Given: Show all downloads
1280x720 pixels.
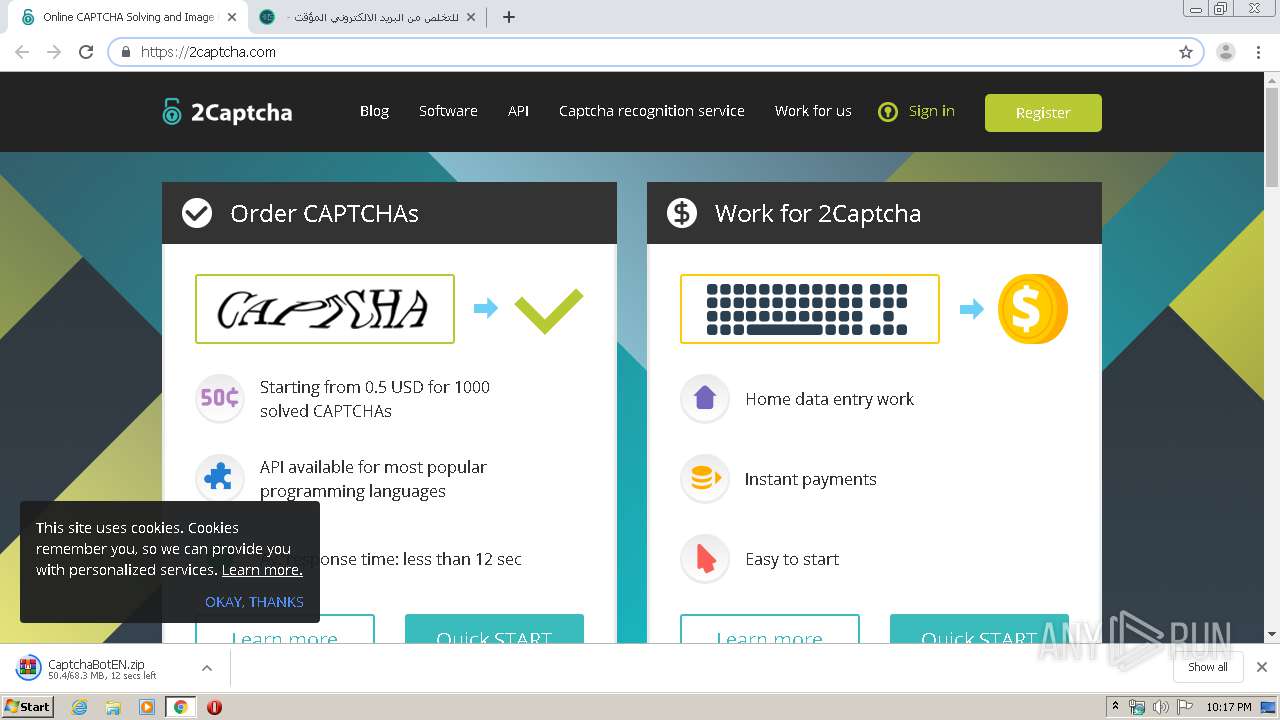Looking at the screenshot, I should [x=1208, y=667].
